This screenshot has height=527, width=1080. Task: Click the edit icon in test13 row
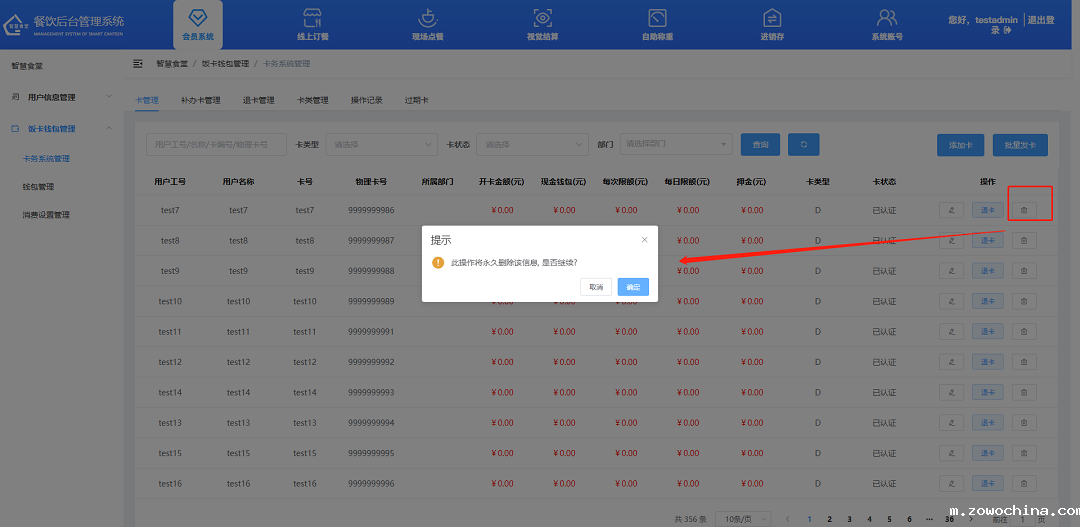951,422
